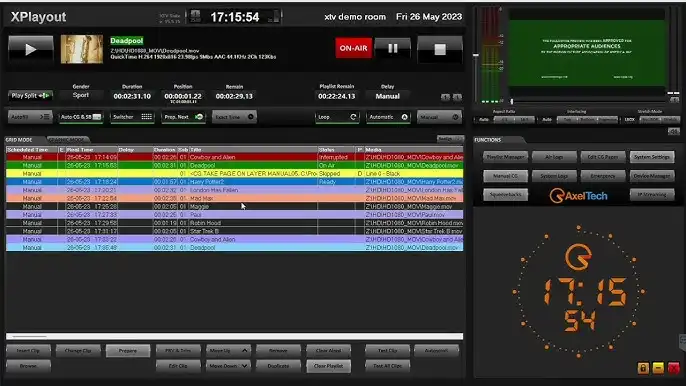Click Clear Playlist button
Screen dimensions: 686x386
tap(329, 366)
